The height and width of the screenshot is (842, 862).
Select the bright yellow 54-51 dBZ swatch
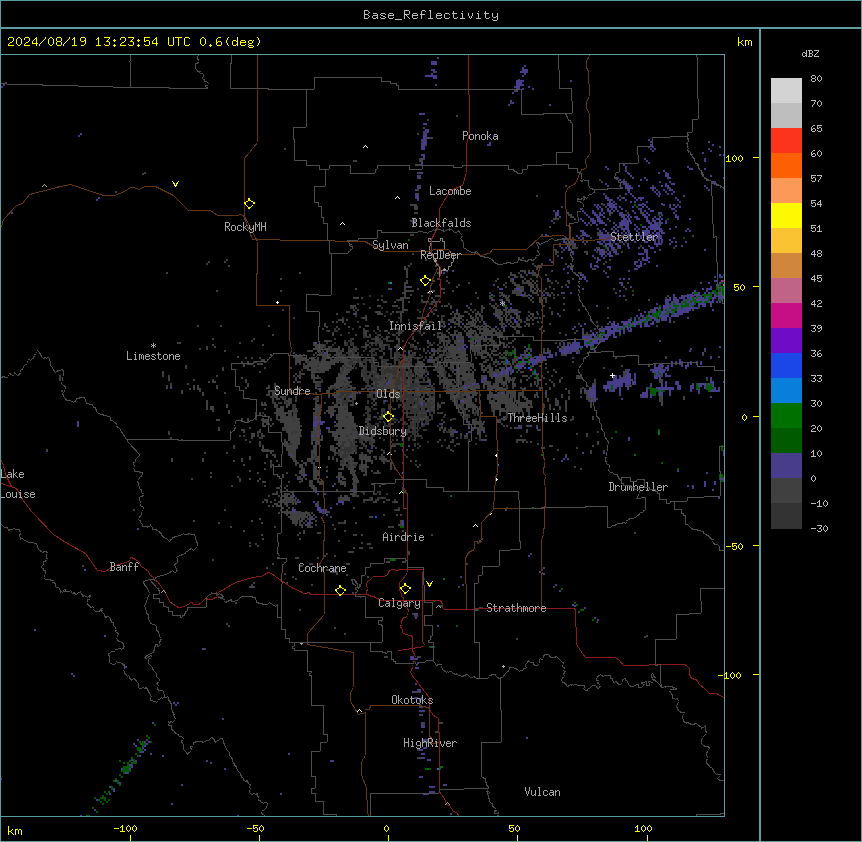[x=786, y=215]
